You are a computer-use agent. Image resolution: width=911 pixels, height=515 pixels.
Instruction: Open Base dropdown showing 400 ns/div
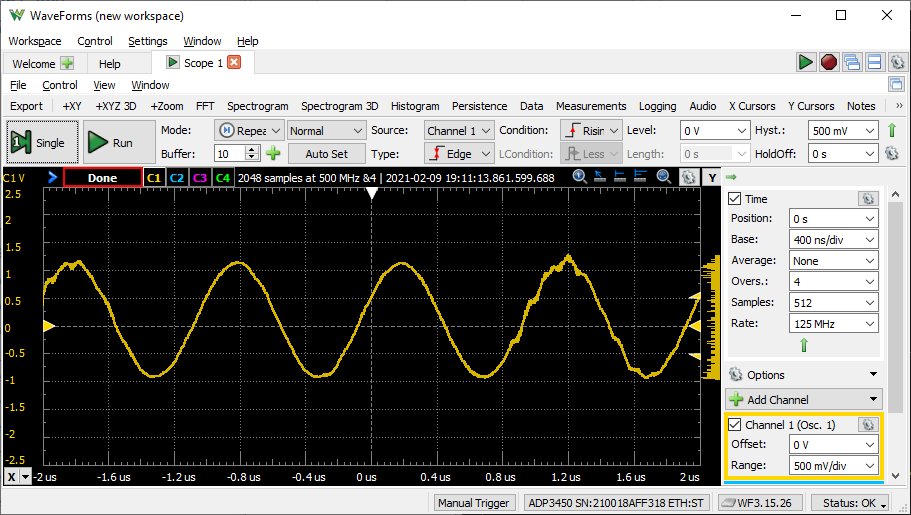pos(834,239)
